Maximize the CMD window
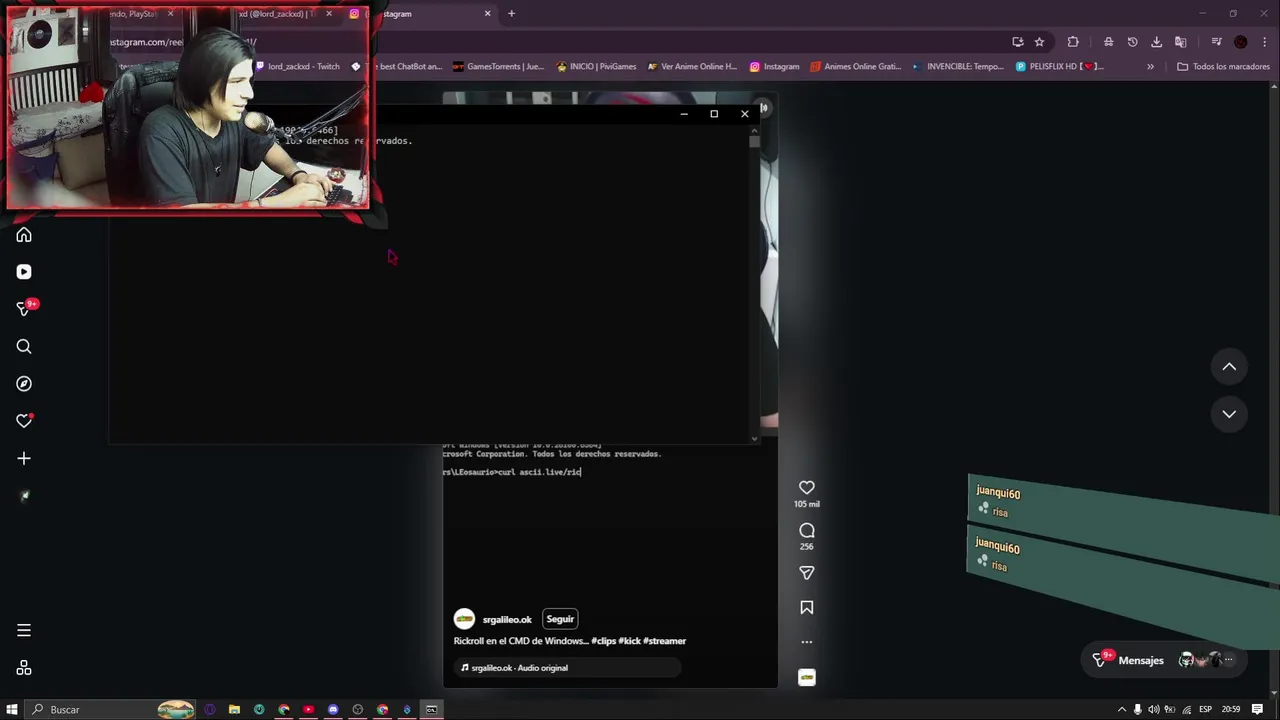 coord(714,114)
